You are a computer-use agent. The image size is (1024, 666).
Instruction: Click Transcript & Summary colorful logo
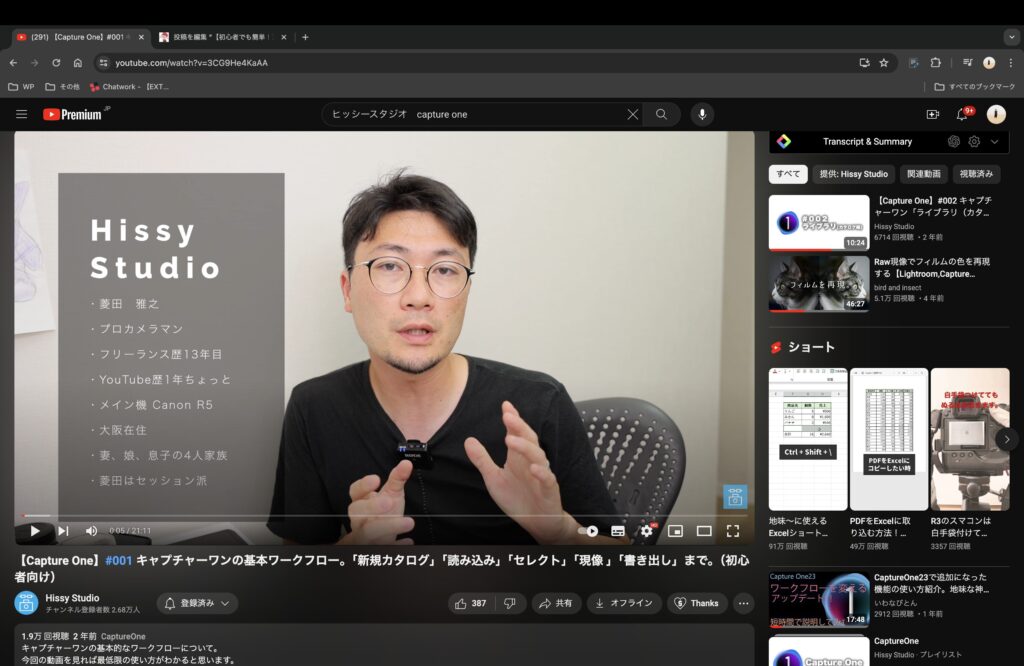click(784, 141)
